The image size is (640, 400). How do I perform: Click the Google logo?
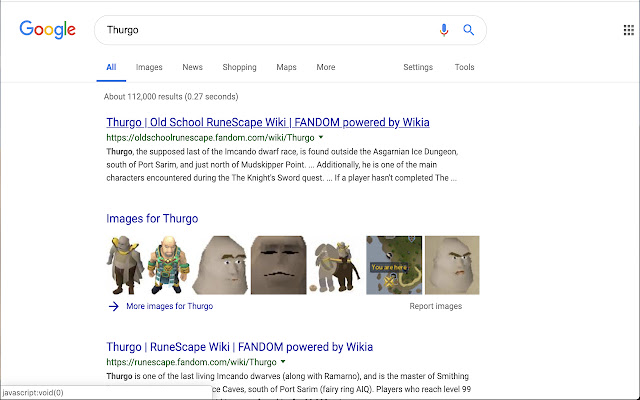[47, 29]
